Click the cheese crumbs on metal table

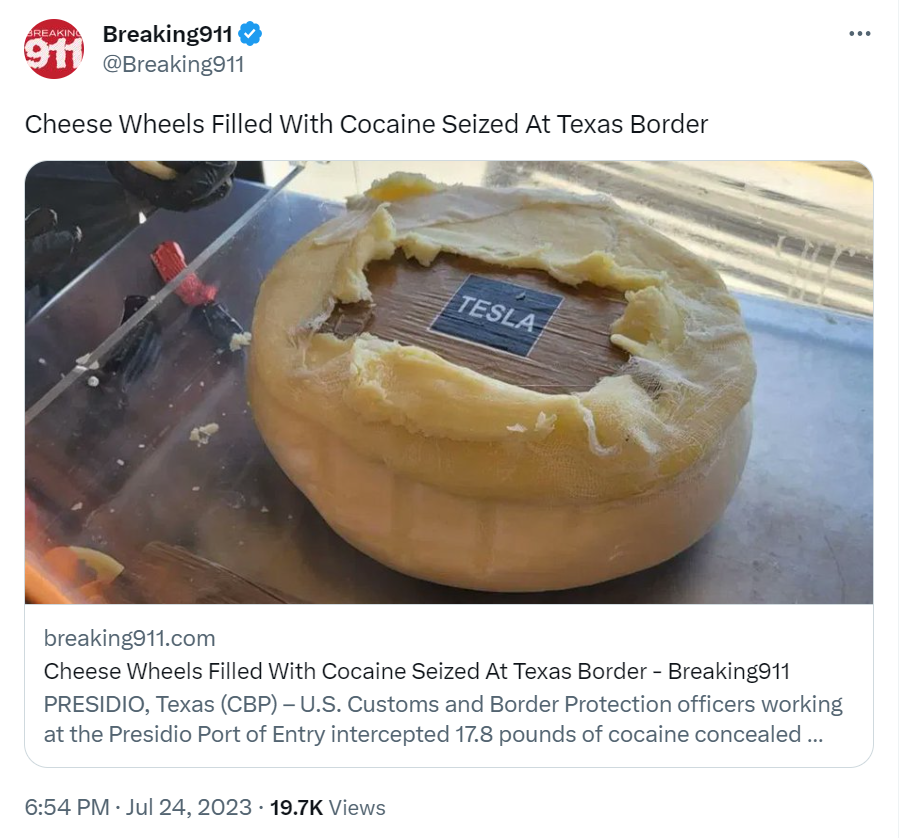coord(204,433)
